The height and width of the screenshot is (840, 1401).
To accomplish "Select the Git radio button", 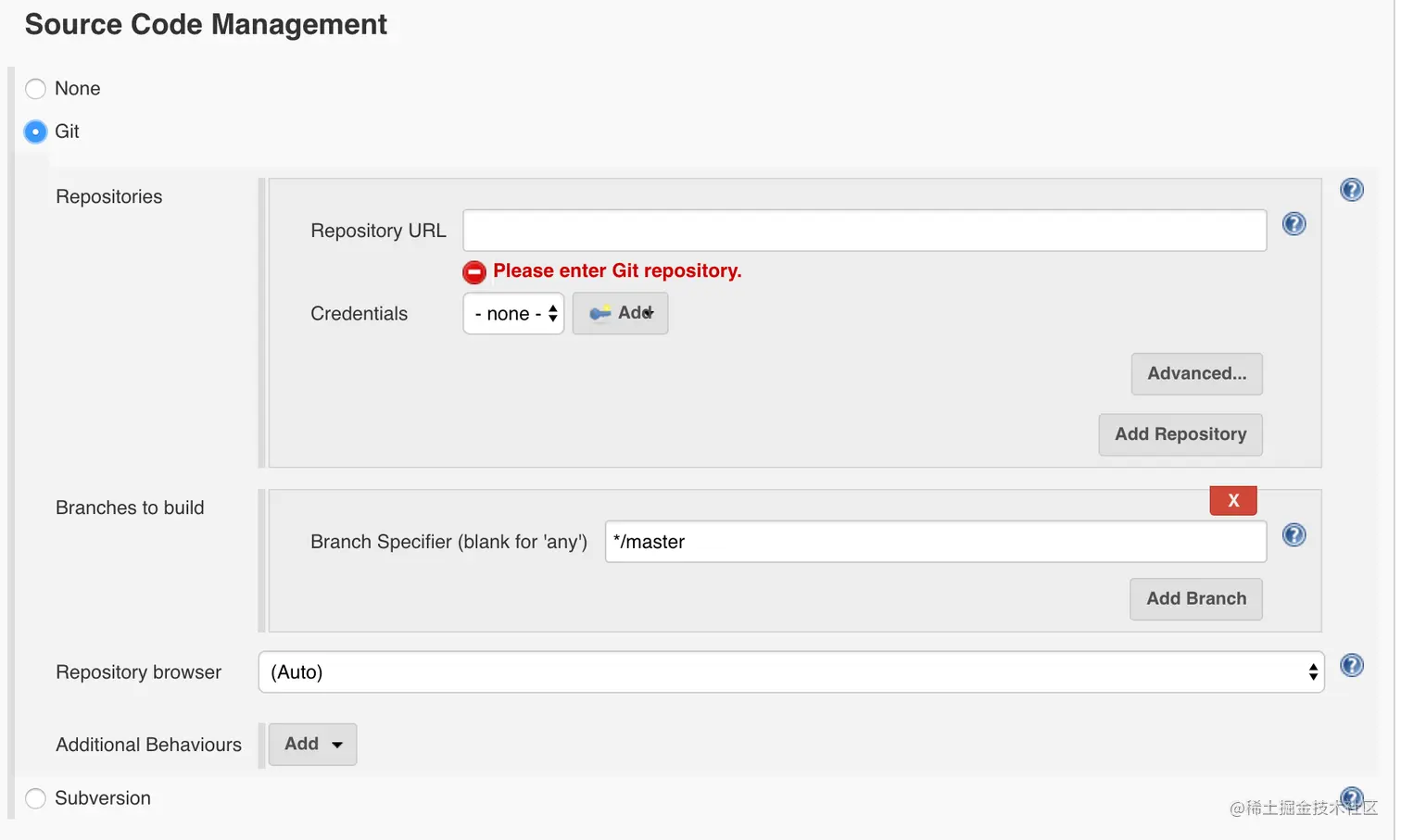I will (x=35, y=132).
